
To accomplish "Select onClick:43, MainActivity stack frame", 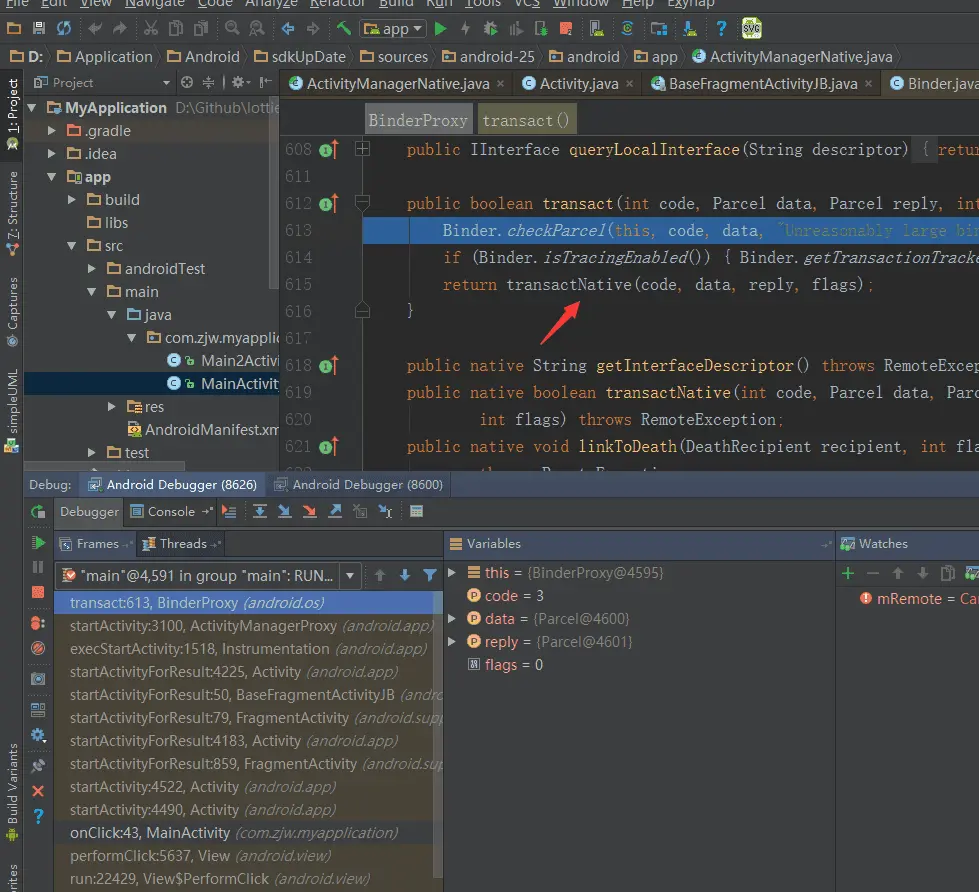I will pos(150,833).
